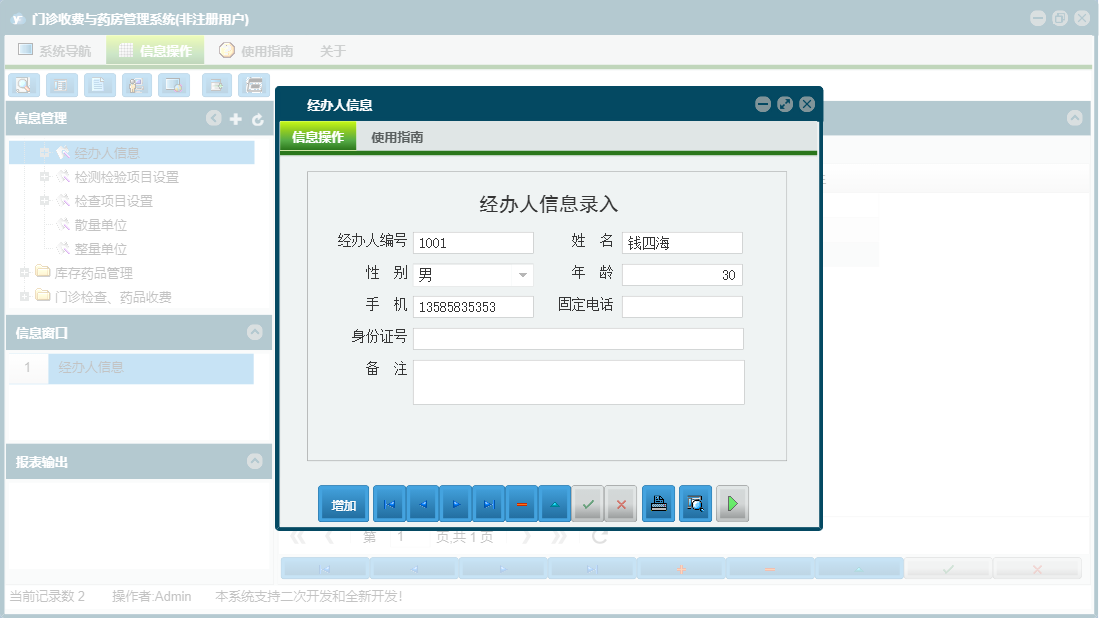This screenshot has width=1099, height=618.
Task: Click the green run arrow in the dialog
Action: 731,504
